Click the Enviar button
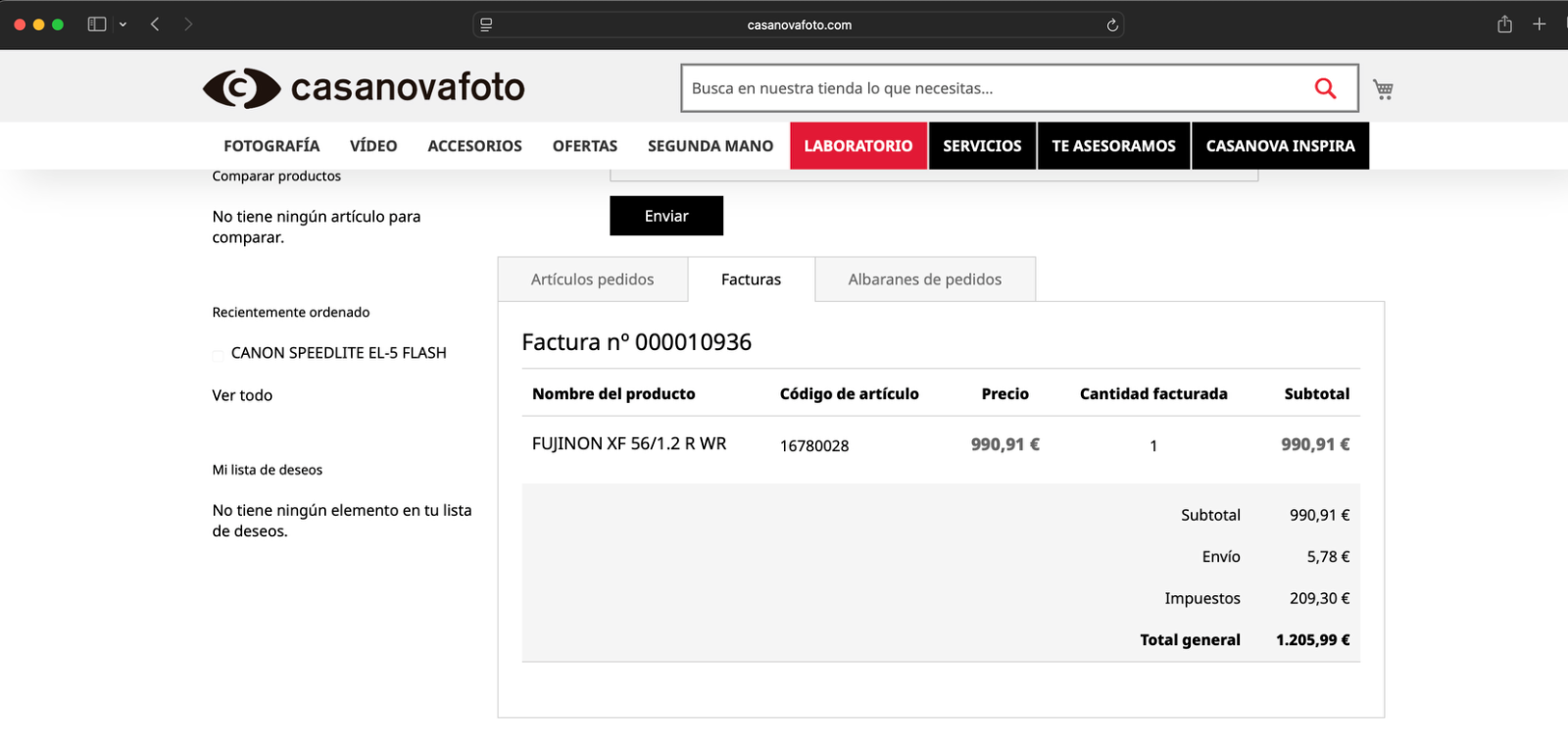Viewport: 1568px width, 756px height. [x=666, y=216]
